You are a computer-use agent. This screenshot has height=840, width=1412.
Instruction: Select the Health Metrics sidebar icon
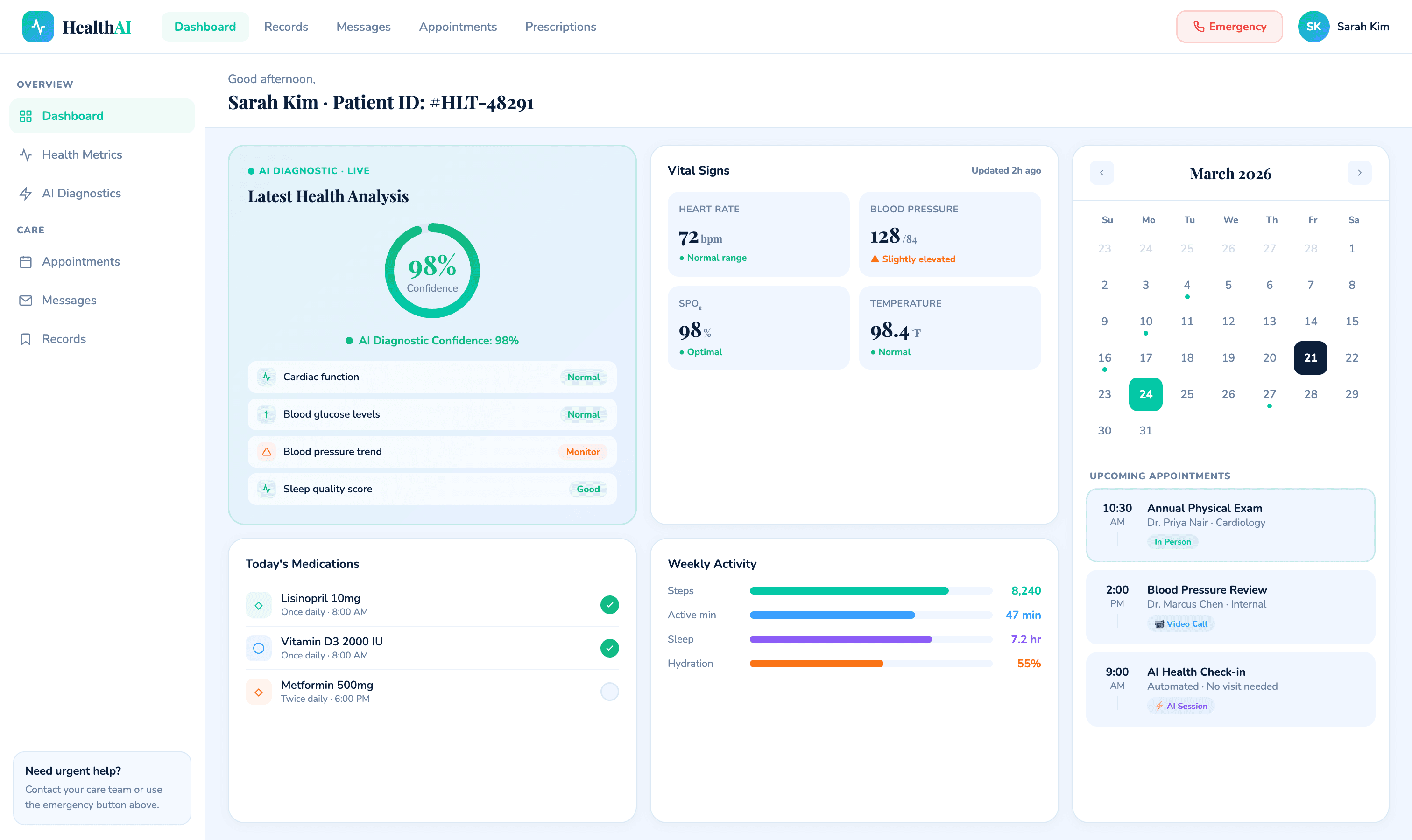point(27,154)
